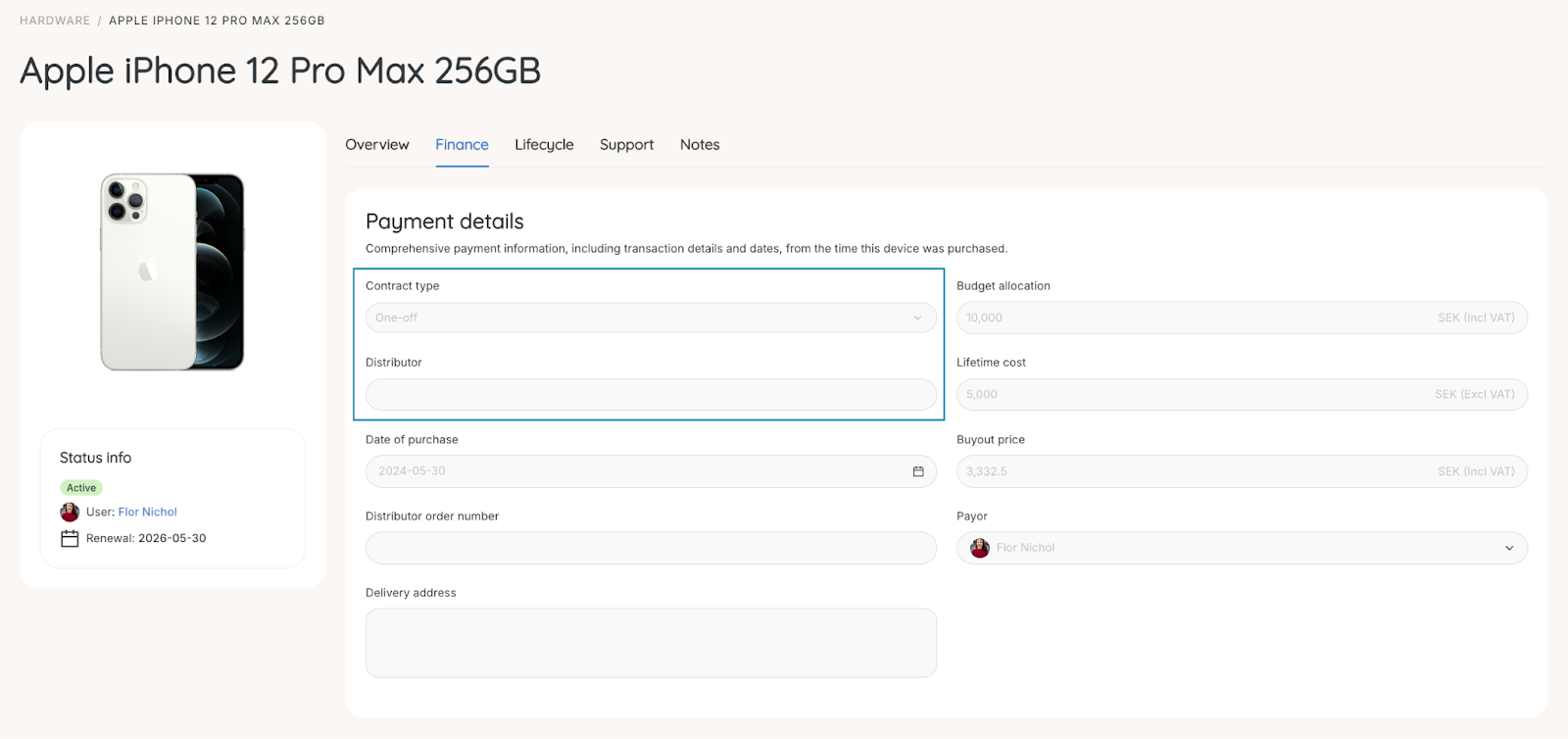
Task: Click the Payor avatar for Flor Nichol
Action: 980,548
